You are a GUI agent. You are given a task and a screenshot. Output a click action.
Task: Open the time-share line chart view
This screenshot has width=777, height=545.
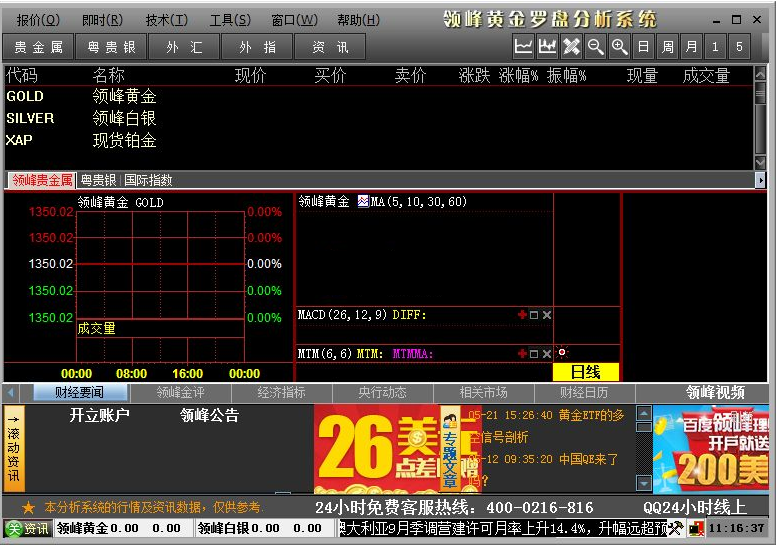tap(523, 47)
